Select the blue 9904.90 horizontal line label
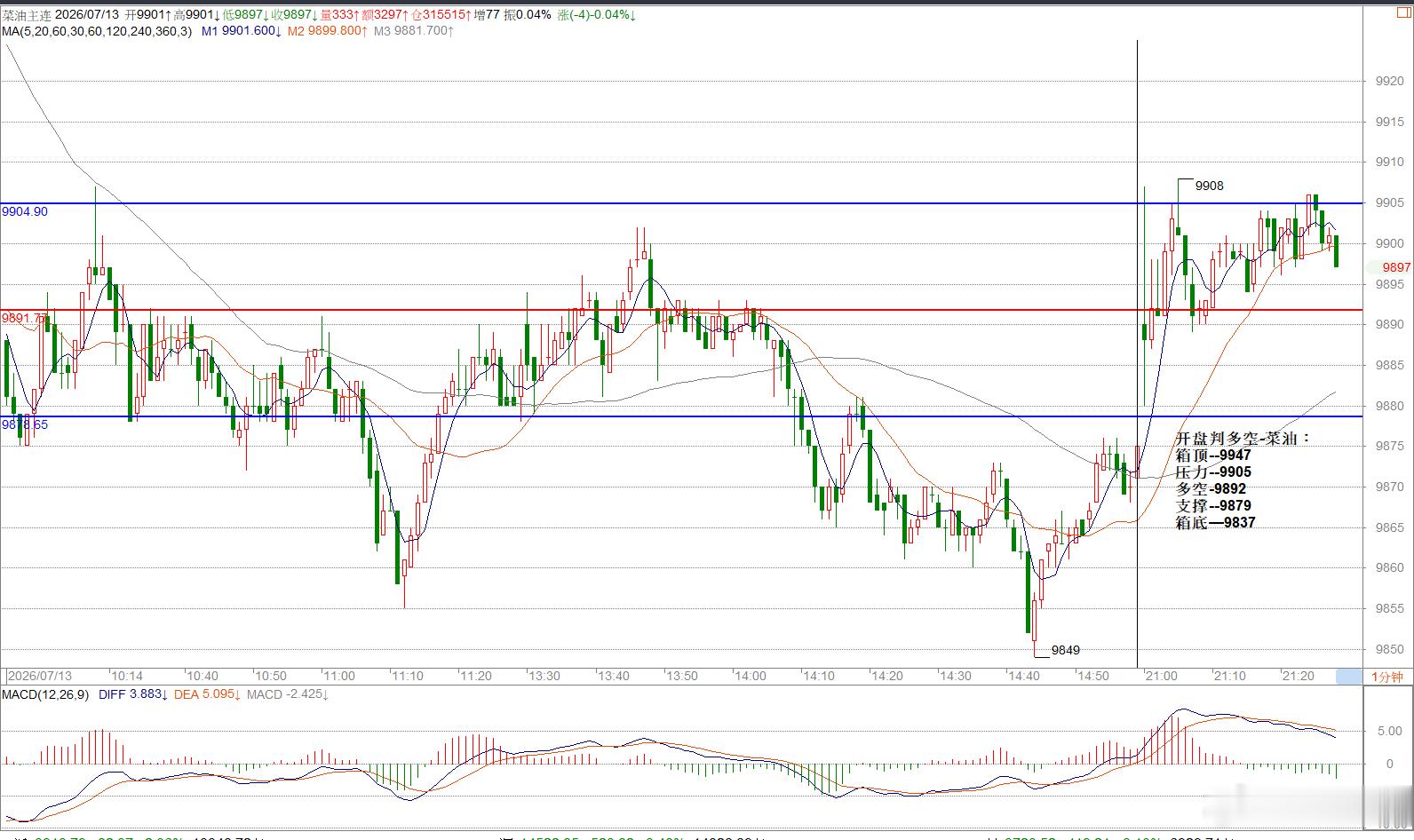 point(25,211)
